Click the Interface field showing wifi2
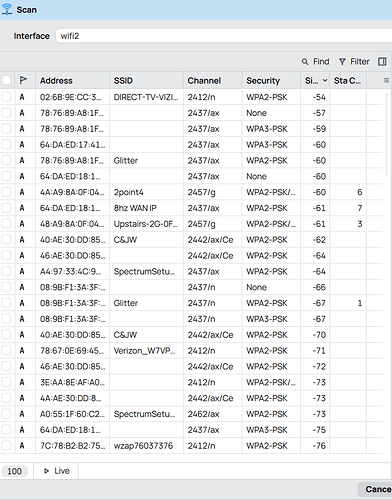This screenshot has width=392, height=500. pos(224,36)
